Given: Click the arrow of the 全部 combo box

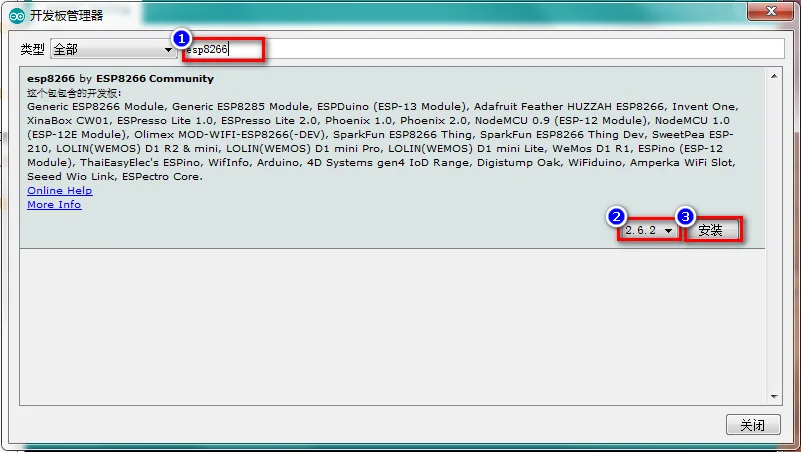Looking at the screenshot, I should click(x=168, y=50).
